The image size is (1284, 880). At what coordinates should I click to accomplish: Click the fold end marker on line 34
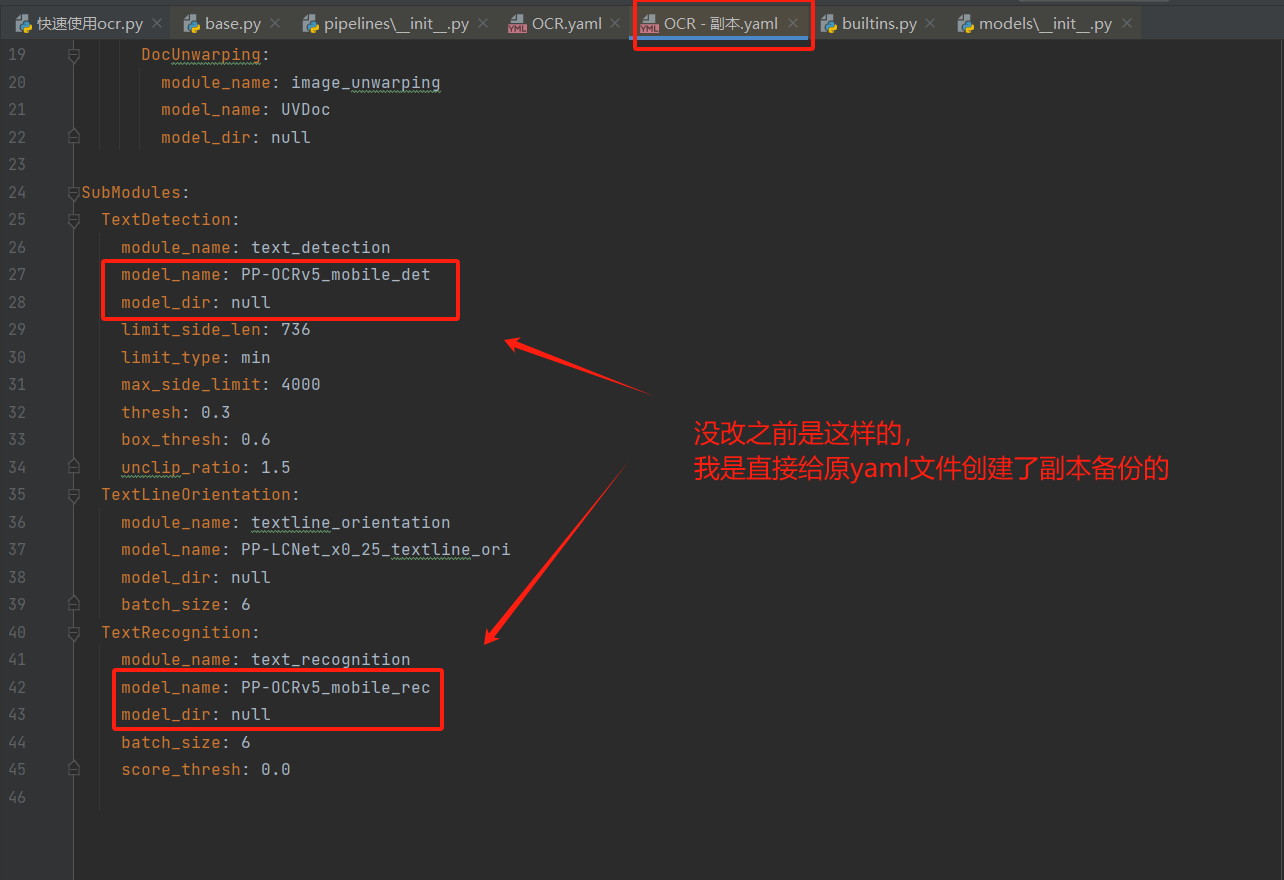click(x=73, y=467)
